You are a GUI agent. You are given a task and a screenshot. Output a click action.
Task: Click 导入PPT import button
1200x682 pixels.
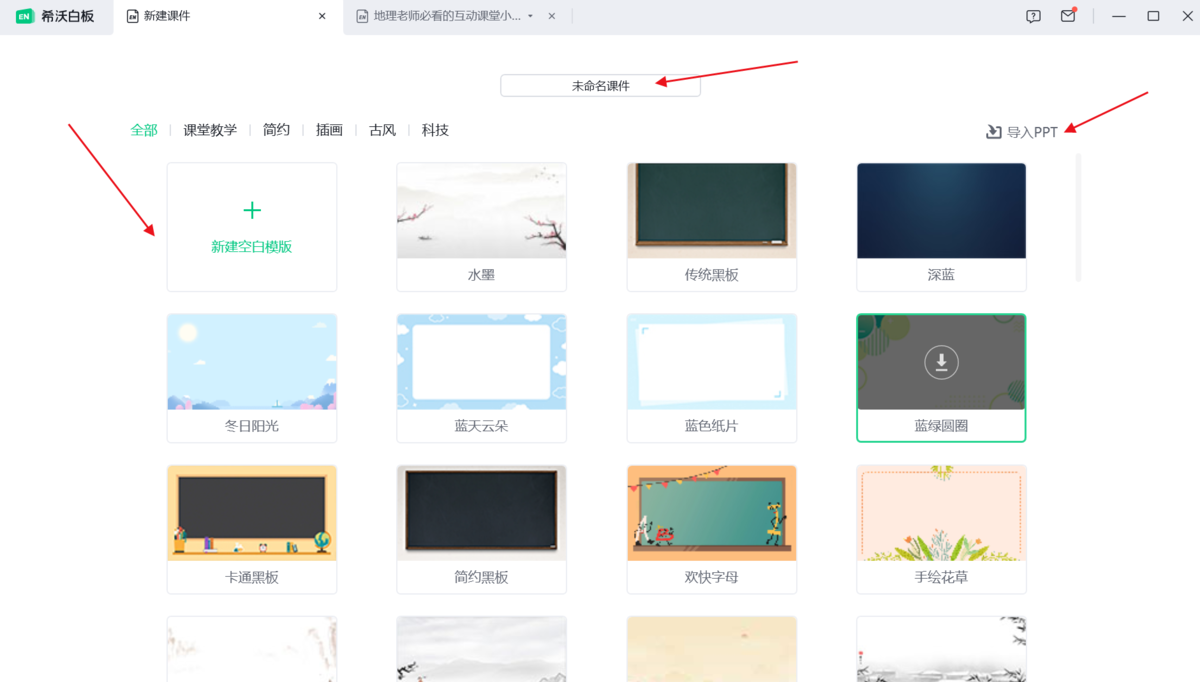tap(1022, 132)
